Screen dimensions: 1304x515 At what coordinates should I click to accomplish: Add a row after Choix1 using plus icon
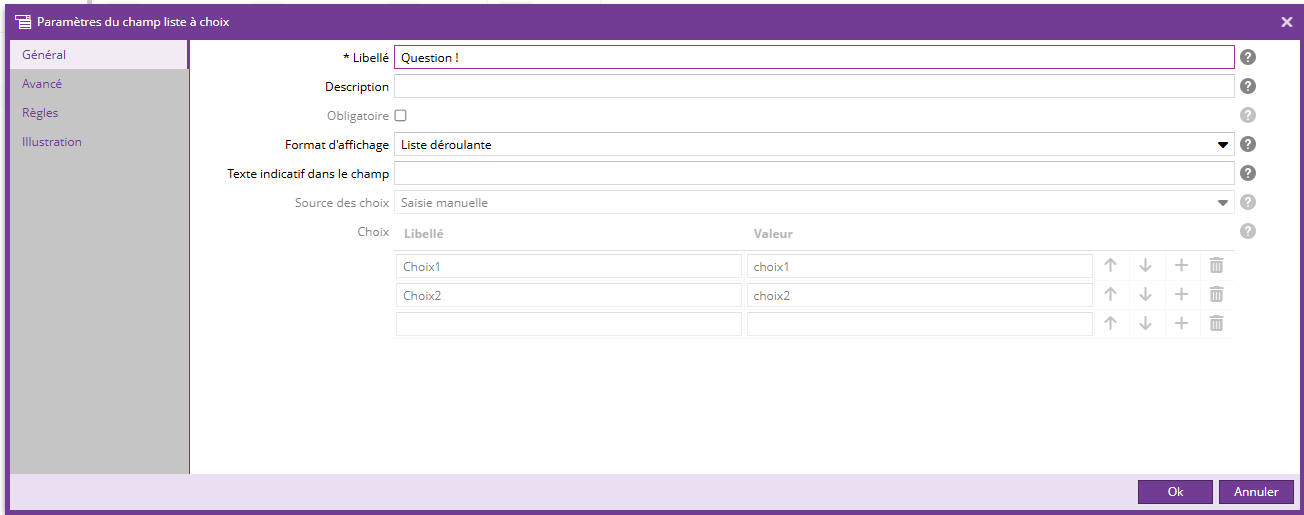click(x=1181, y=266)
